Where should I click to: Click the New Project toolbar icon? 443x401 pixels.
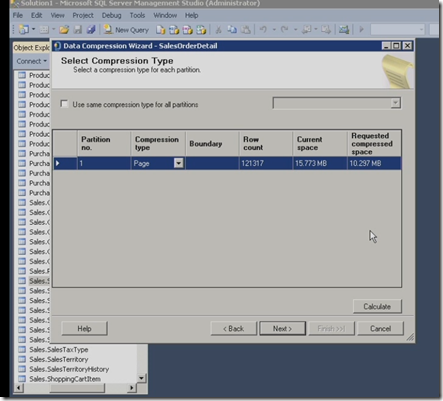pyautogui.click(x=24, y=30)
